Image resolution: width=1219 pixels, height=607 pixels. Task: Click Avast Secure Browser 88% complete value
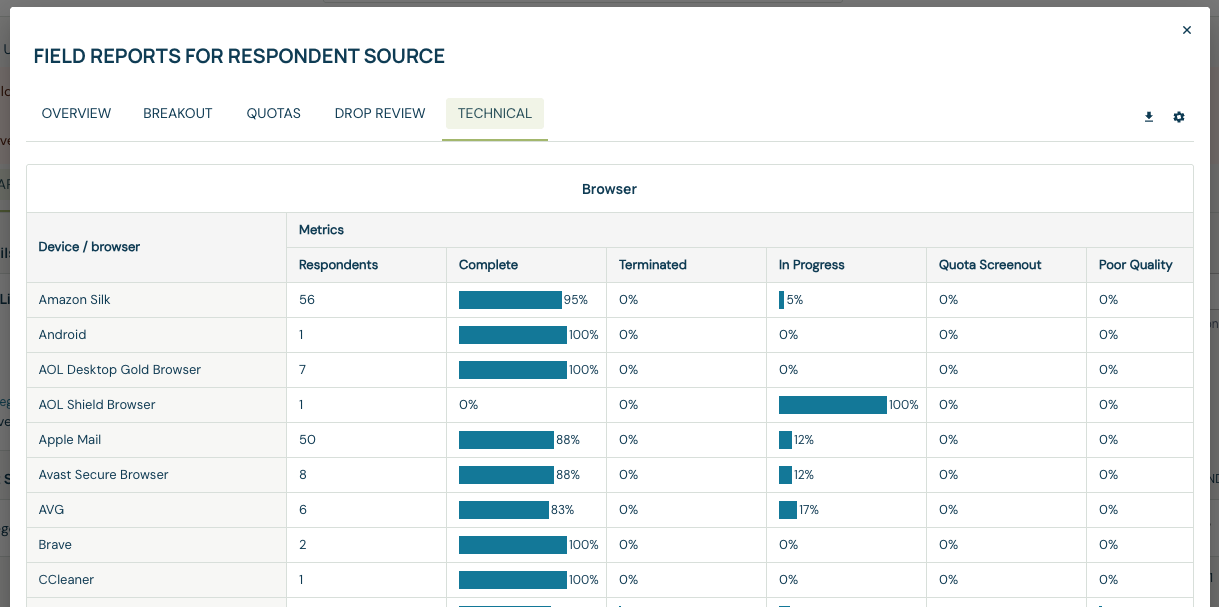point(568,475)
